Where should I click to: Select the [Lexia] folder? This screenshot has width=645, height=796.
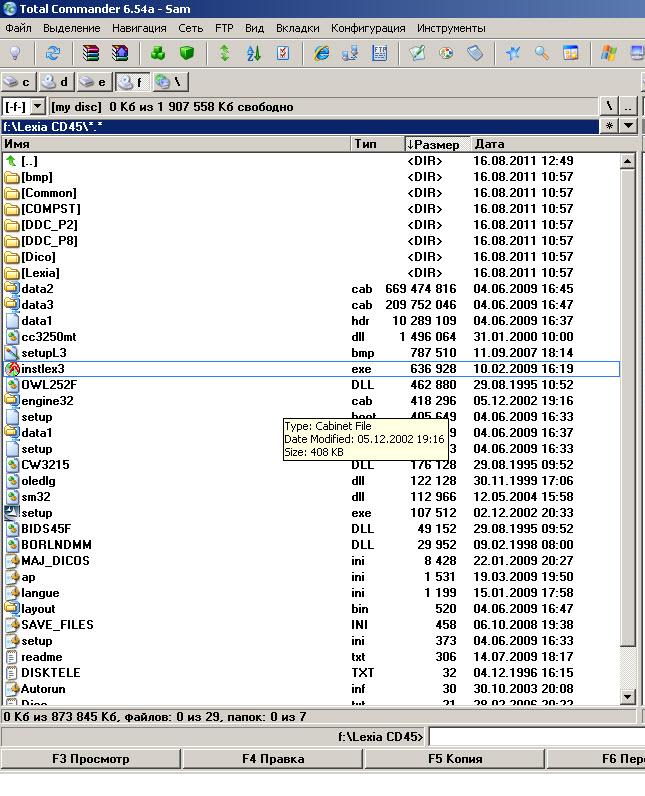tap(311, 273)
